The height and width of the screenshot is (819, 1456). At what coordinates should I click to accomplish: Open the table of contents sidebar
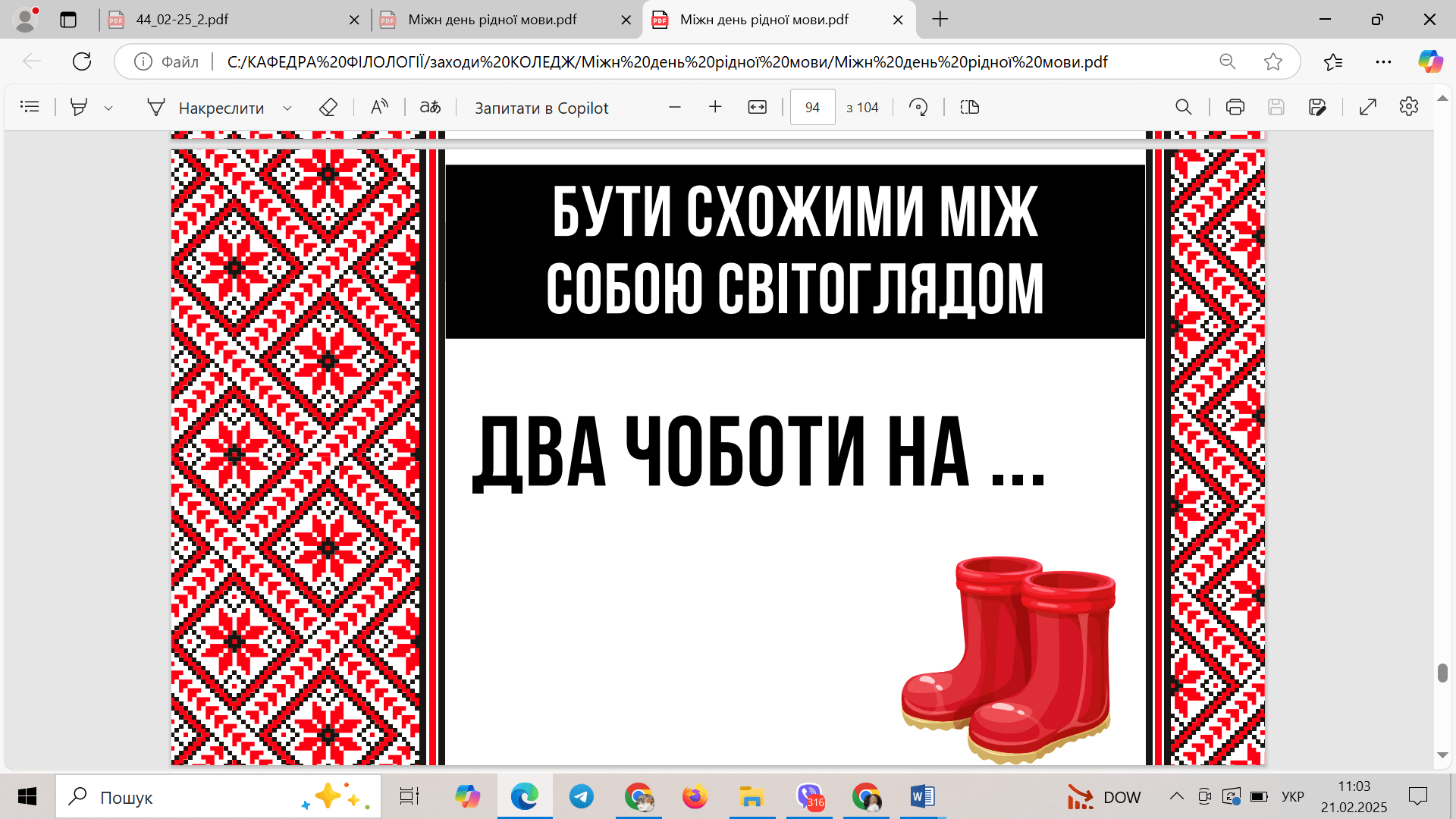(30, 107)
